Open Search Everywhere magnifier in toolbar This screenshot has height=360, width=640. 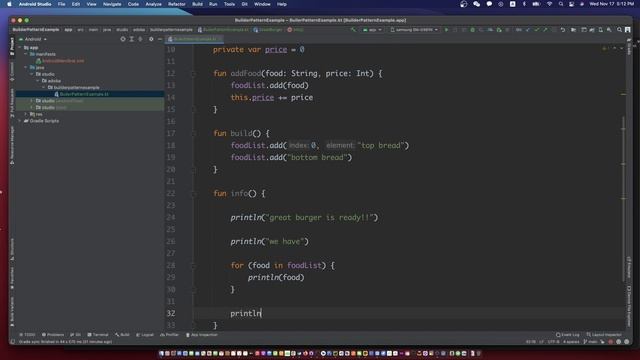point(619,30)
